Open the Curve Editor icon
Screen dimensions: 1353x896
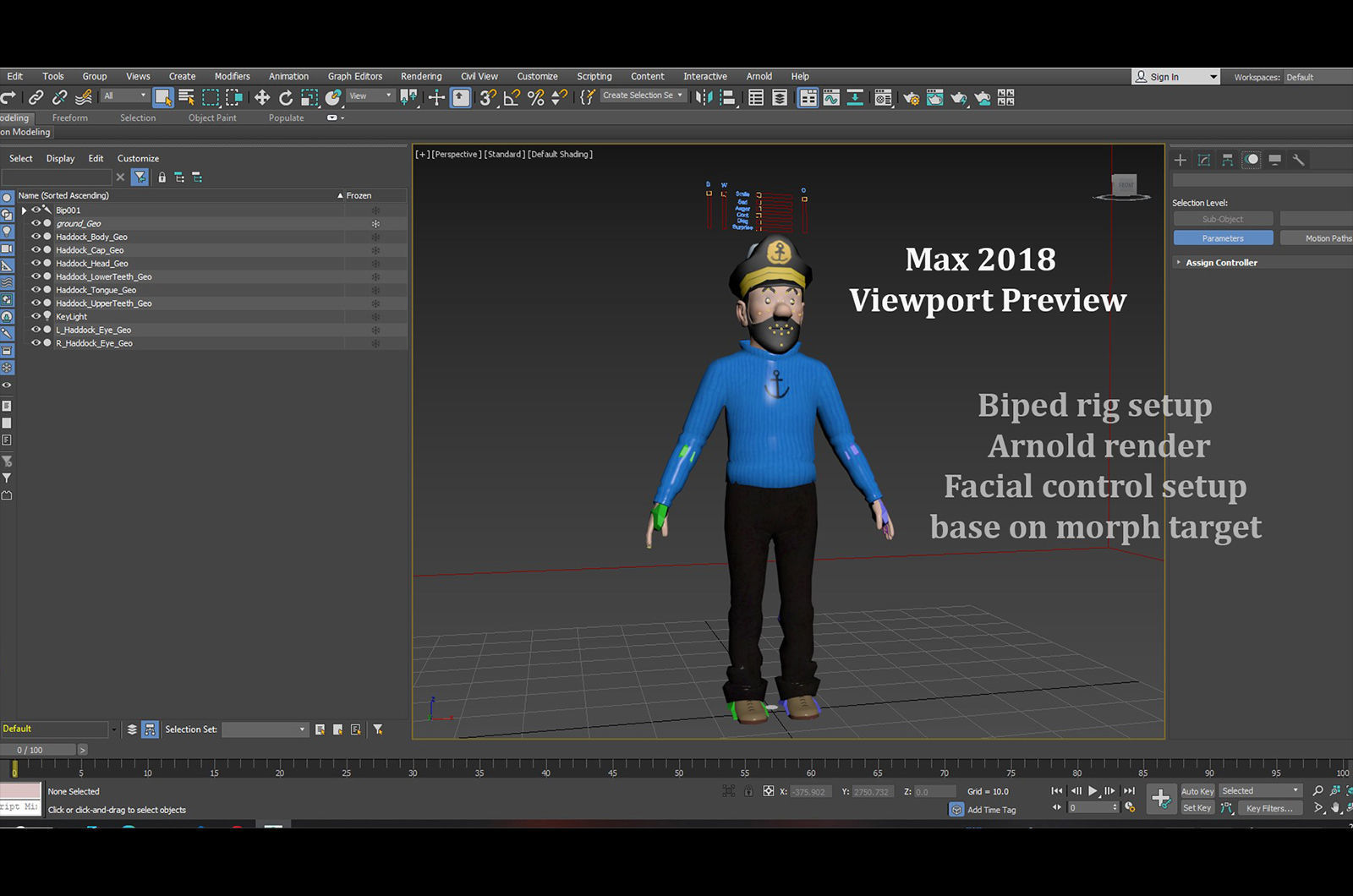(x=832, y=98)
